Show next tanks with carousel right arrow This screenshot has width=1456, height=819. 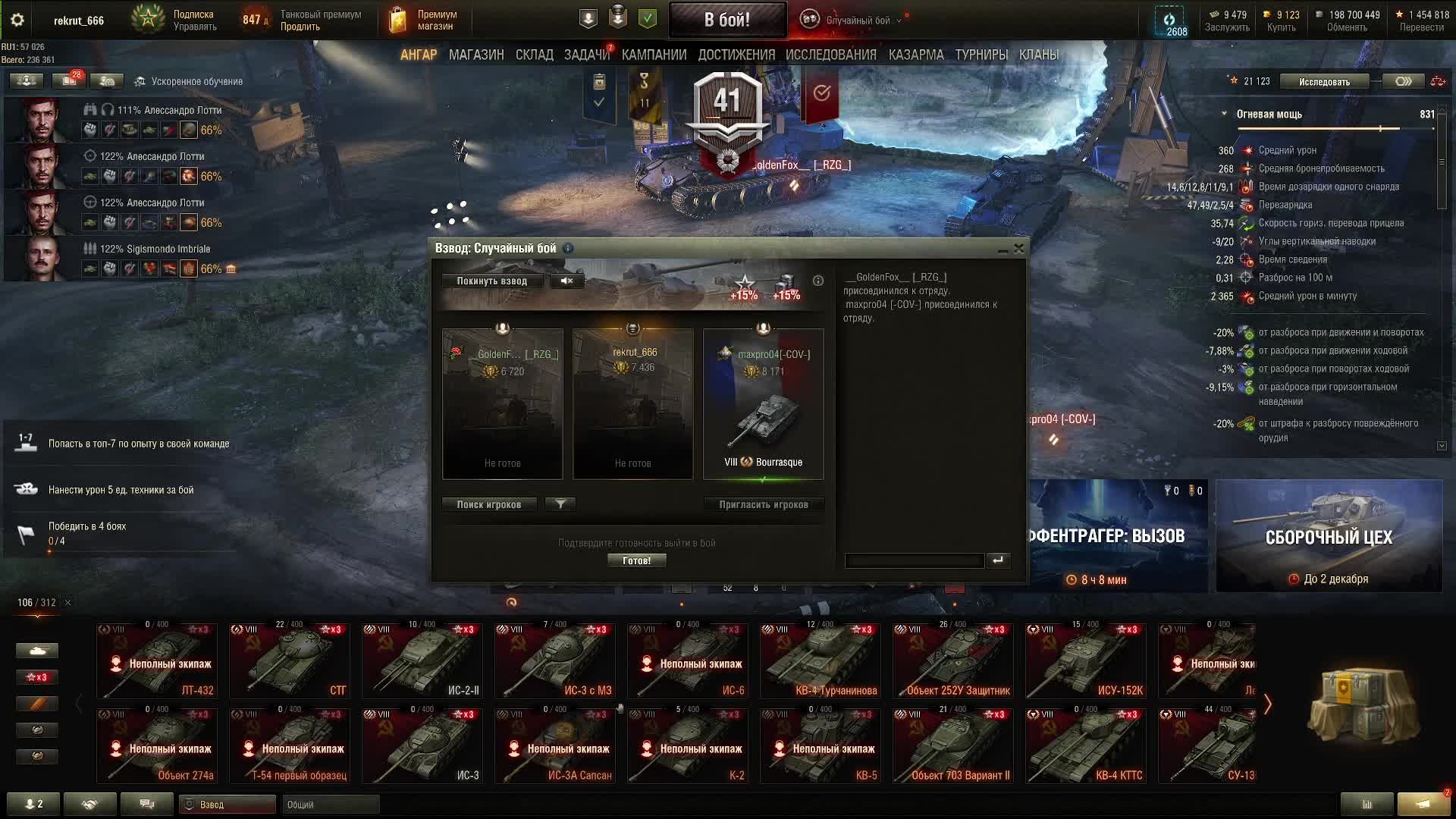pos(1267,704)
